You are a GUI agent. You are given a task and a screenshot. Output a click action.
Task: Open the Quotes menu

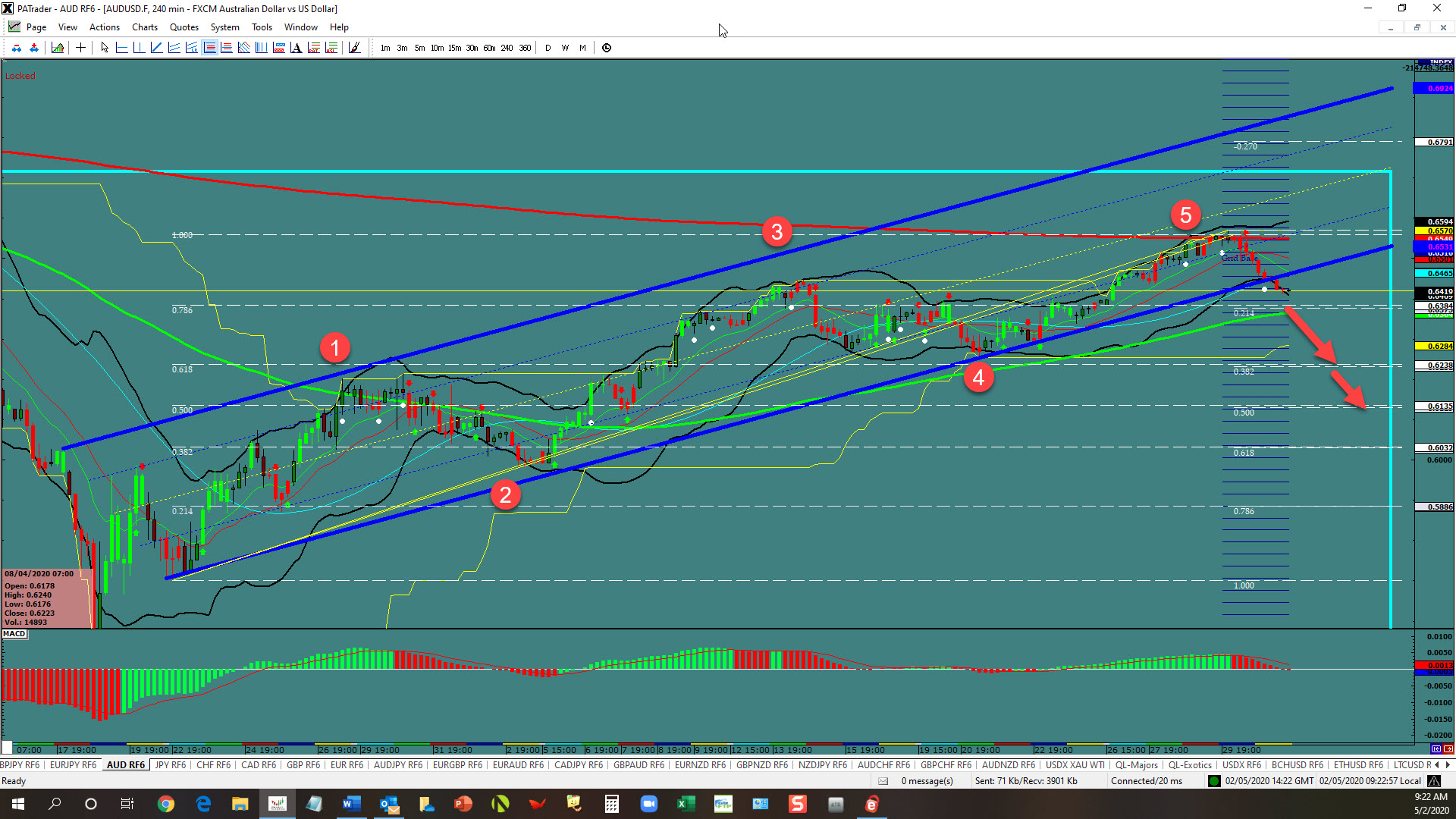184,27
